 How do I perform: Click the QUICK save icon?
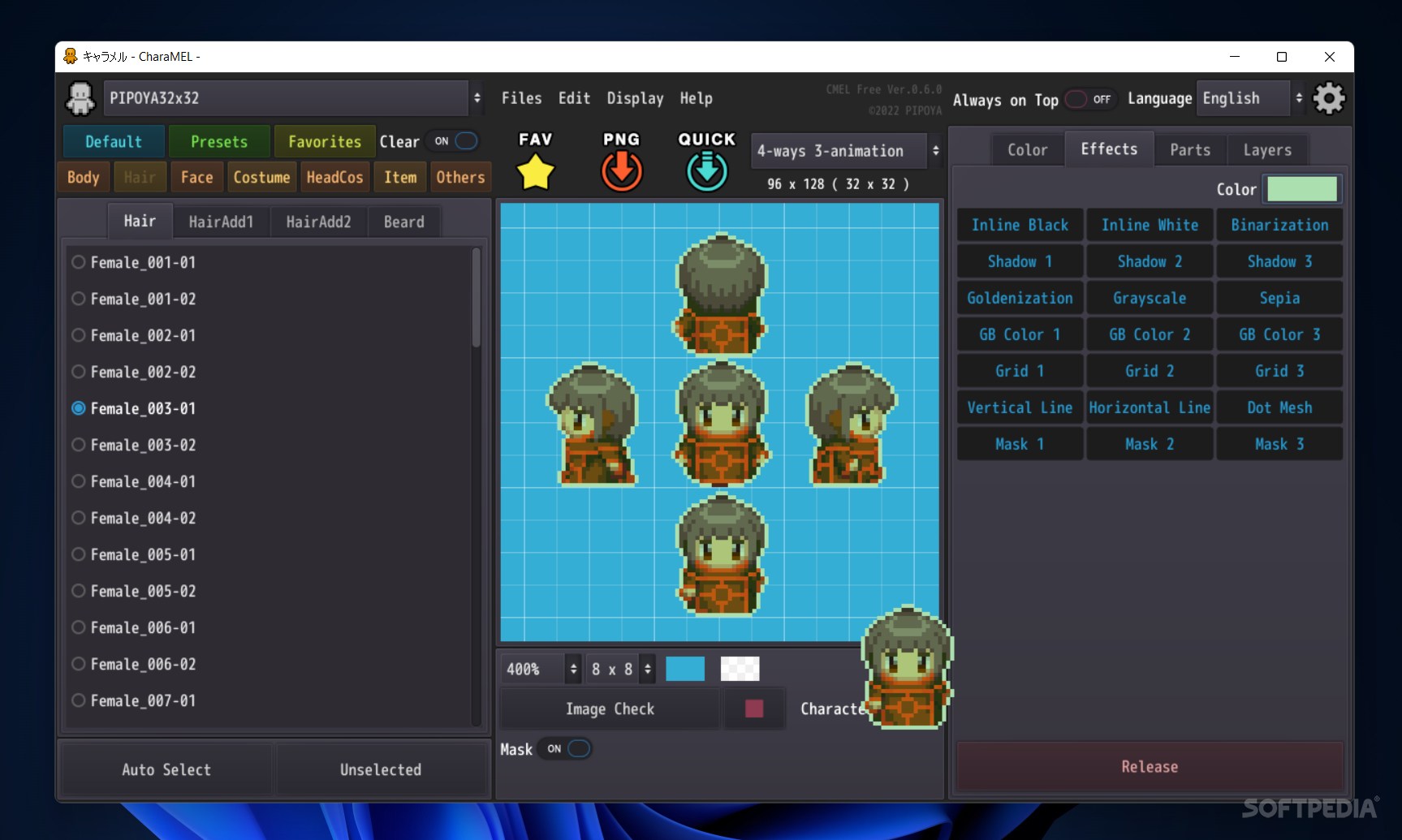(x=707, y=171)
